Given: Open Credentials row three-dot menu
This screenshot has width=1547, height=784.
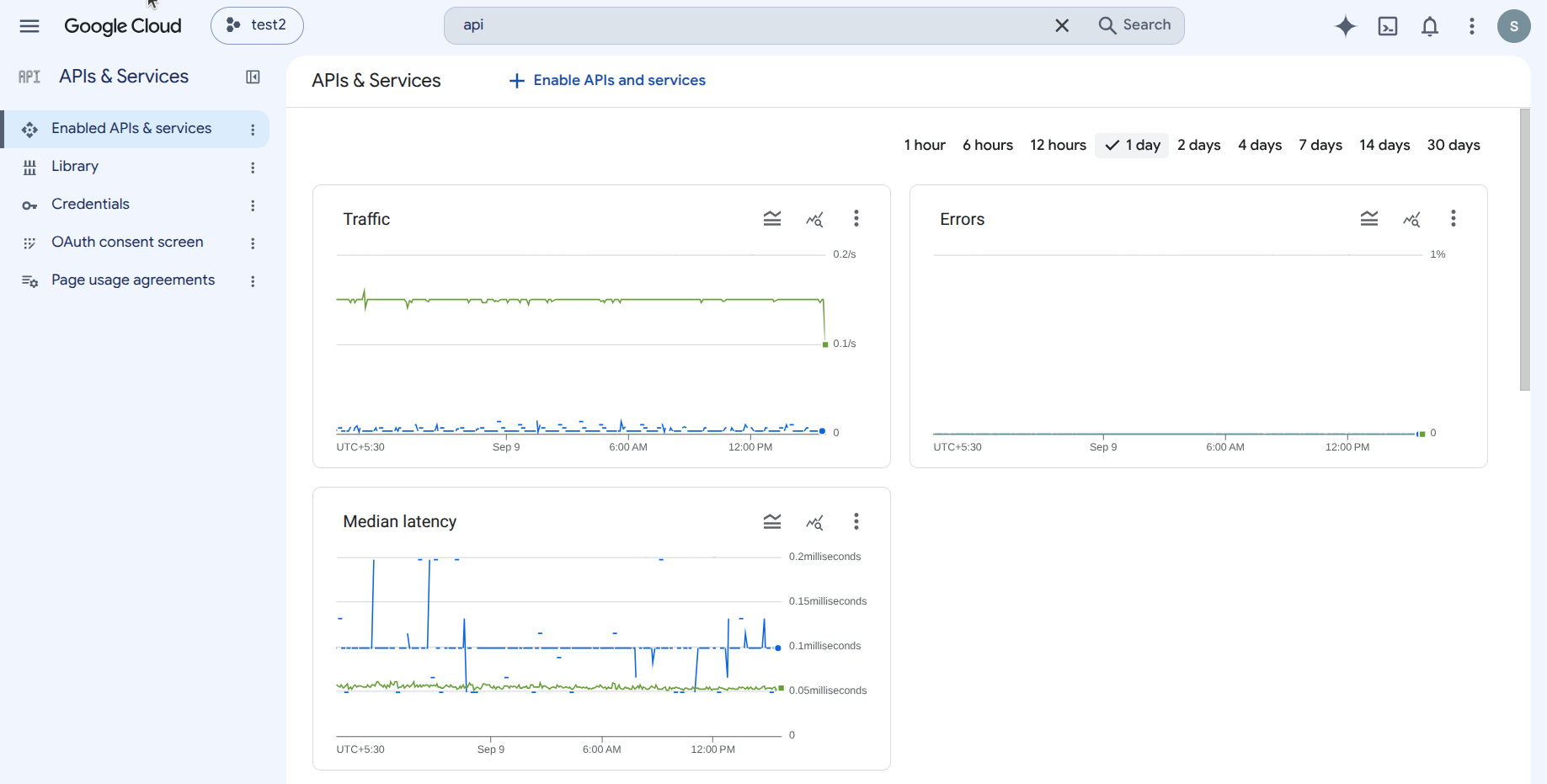Looking at the screenshot, I should click(253, 205).
